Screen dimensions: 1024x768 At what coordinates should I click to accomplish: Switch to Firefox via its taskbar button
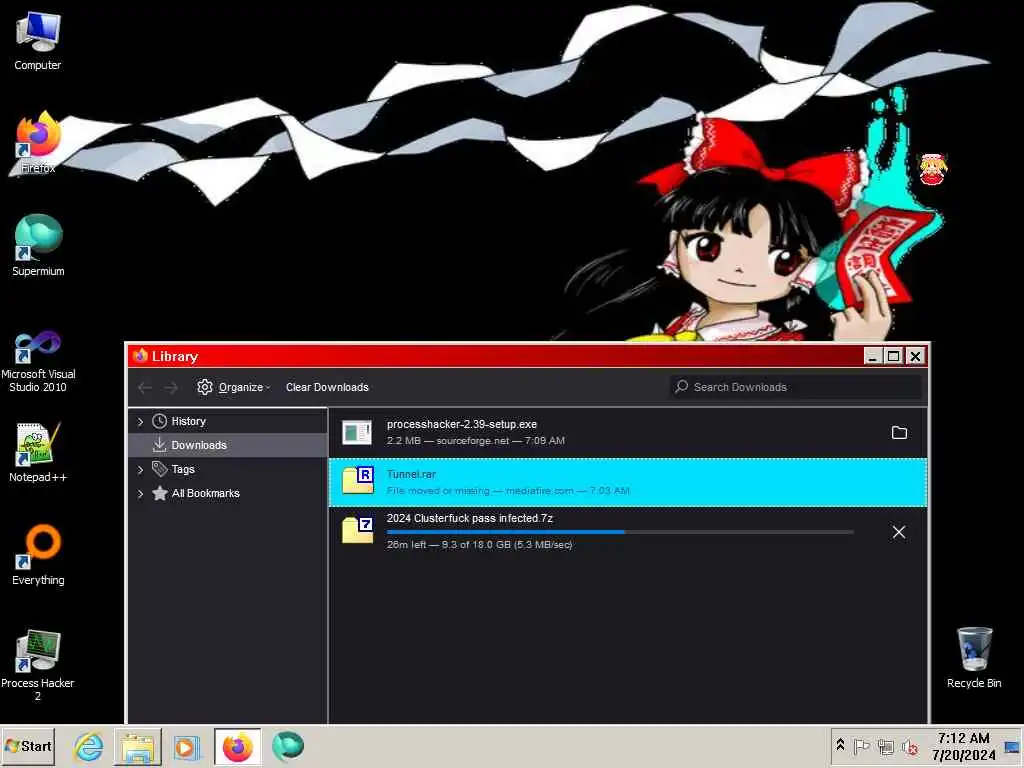coord(238,746)
